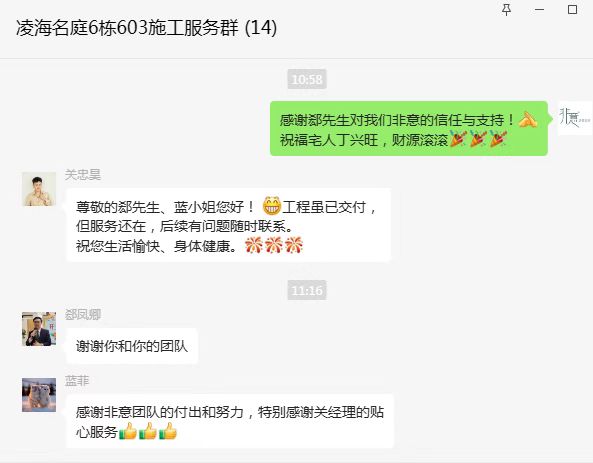
Task: Pin the chat window on top
Action: [x=506, y=10]
